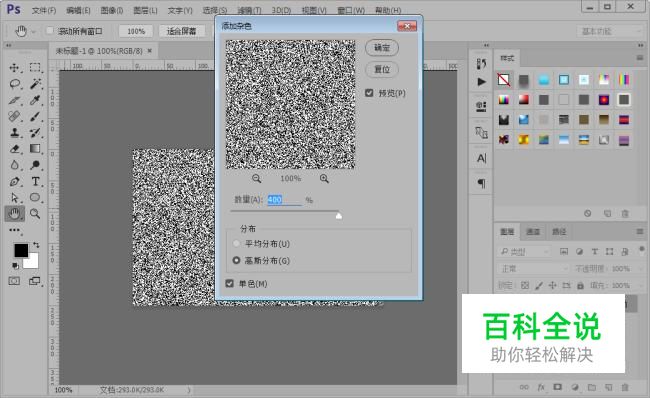Collapse the right panel dock arrows
650x398 pixels.
click(x=641, y=45)
